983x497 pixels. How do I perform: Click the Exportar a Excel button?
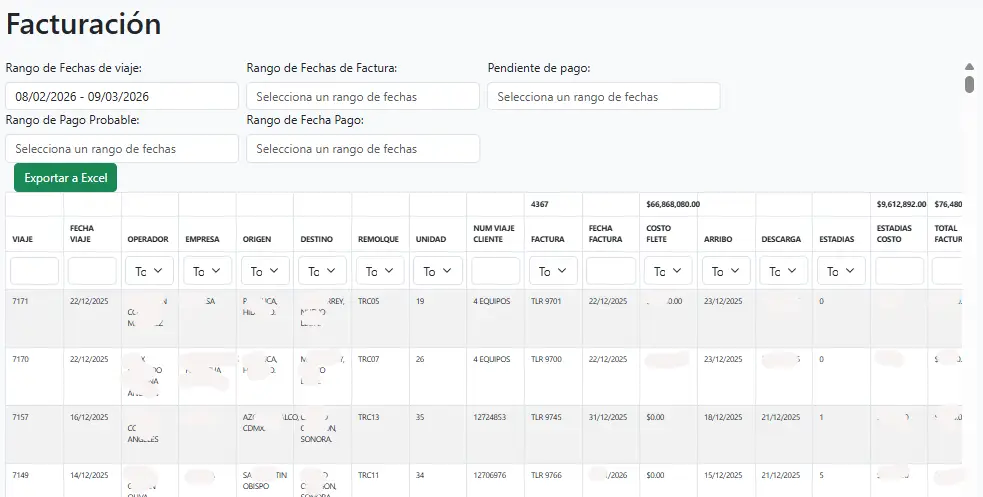[x=65, y=178]
